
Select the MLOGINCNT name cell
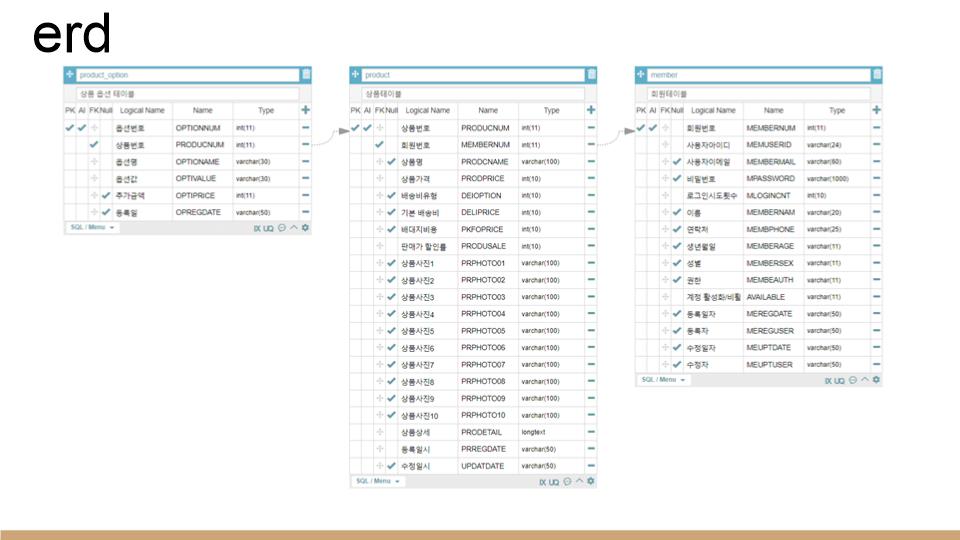pos(773,196)
